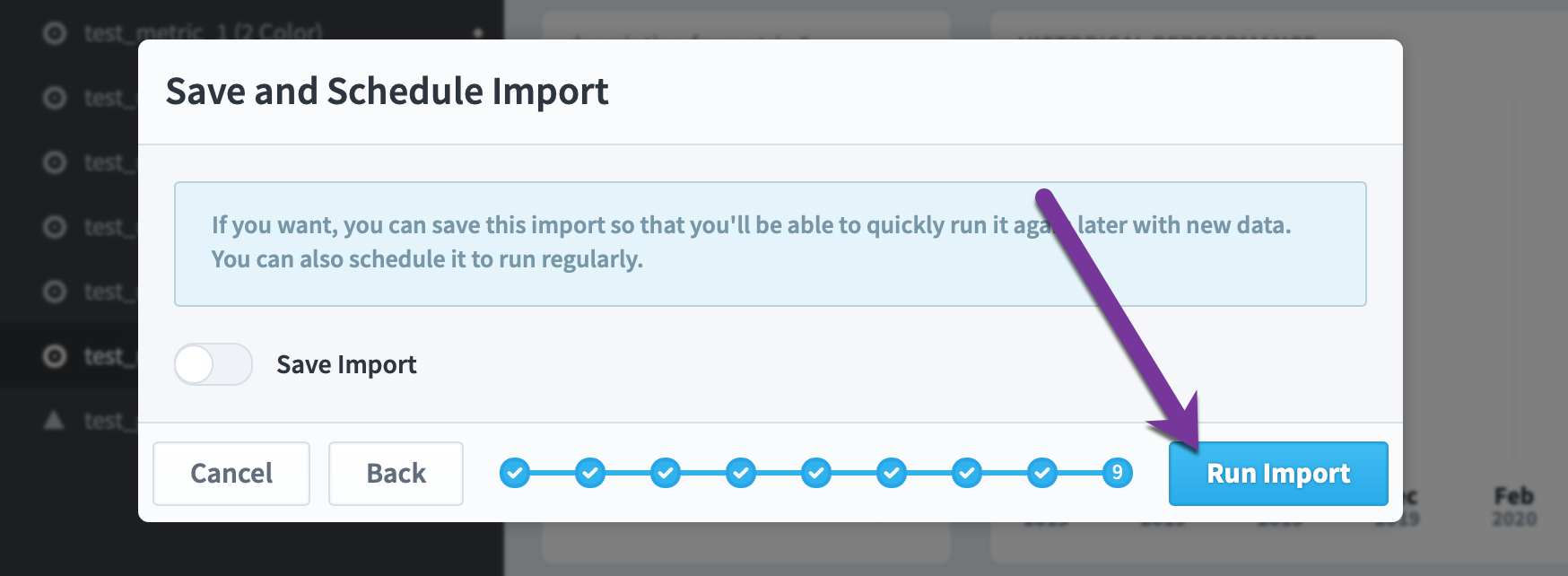
Task: Toggle the Save Import switch
Action: 213,364
